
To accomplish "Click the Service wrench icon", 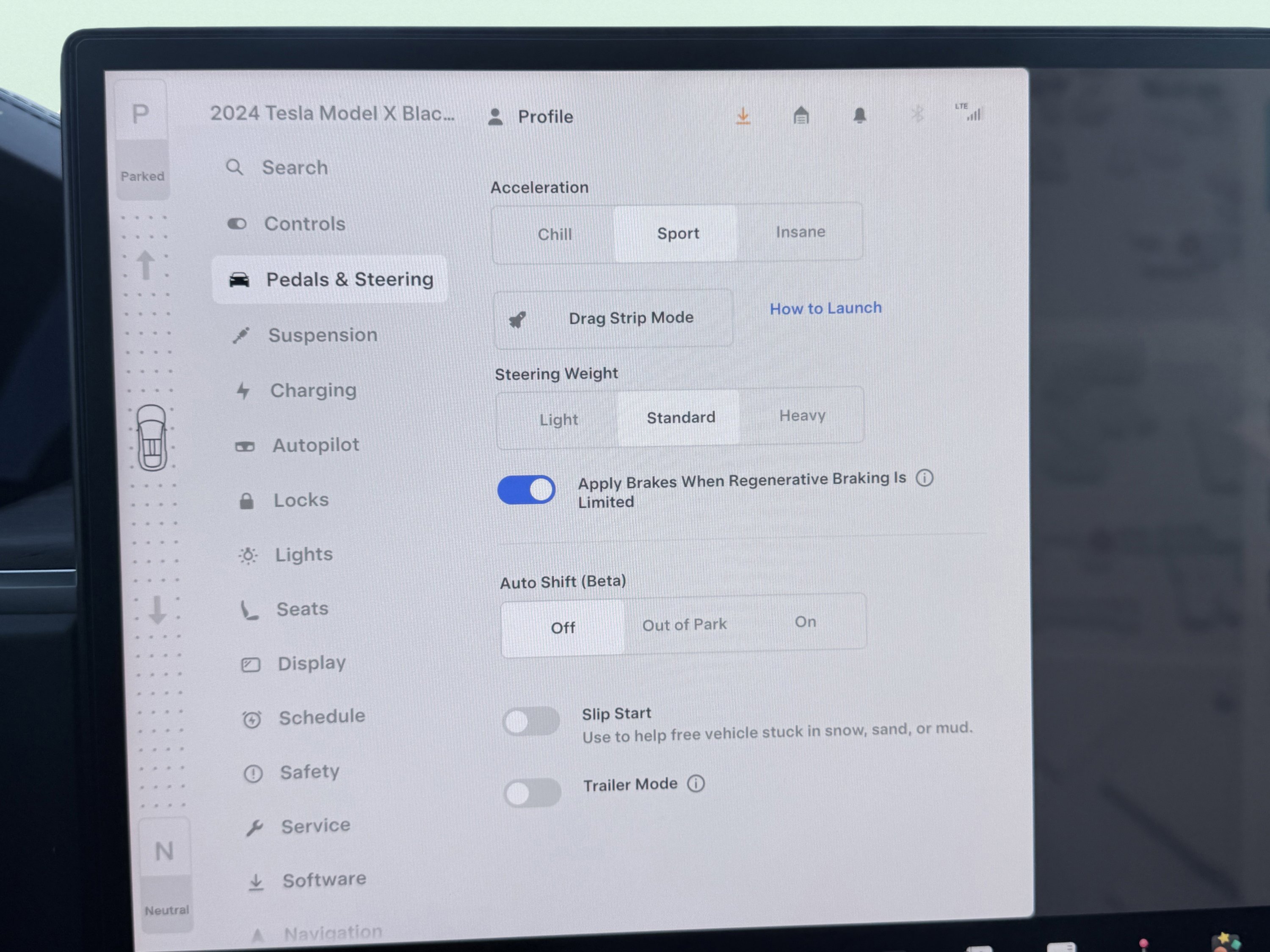I will [254, 828].
